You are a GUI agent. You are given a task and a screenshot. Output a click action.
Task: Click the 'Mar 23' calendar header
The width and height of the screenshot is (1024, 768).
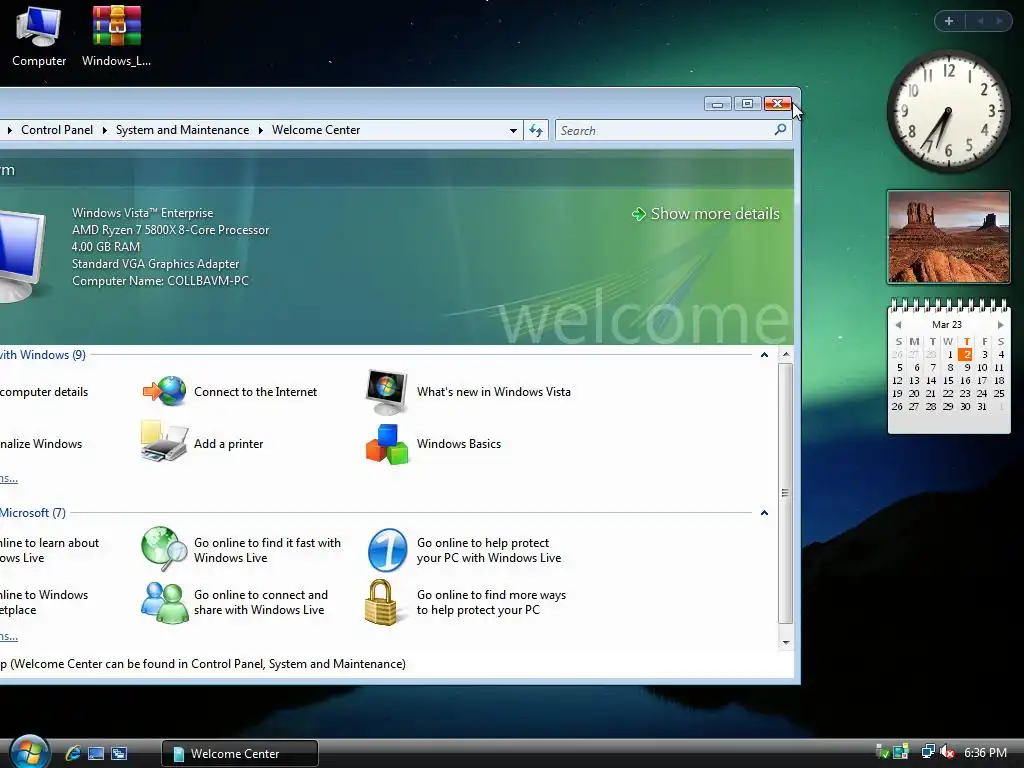click(947, 325)
